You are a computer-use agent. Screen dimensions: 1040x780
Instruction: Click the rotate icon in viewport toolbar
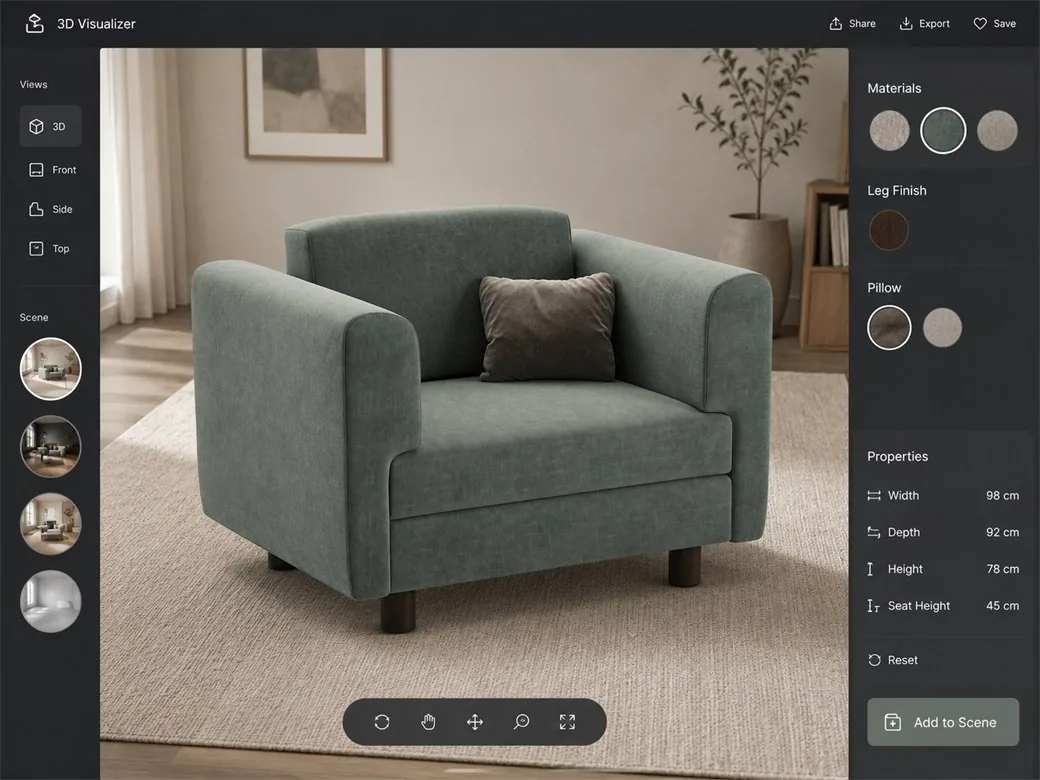coord(381,722)
